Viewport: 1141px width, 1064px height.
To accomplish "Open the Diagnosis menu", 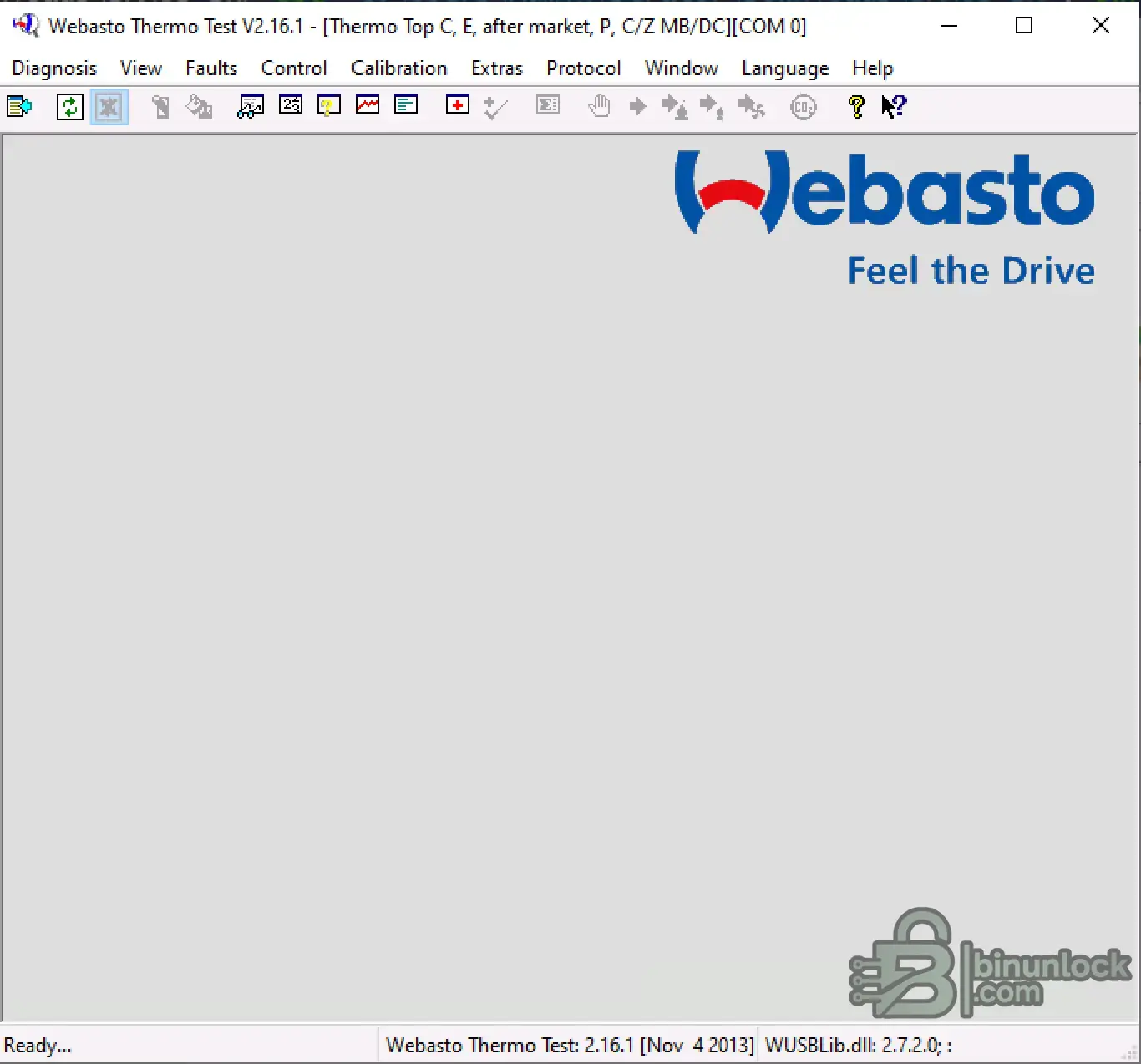I will pos(54,68).
